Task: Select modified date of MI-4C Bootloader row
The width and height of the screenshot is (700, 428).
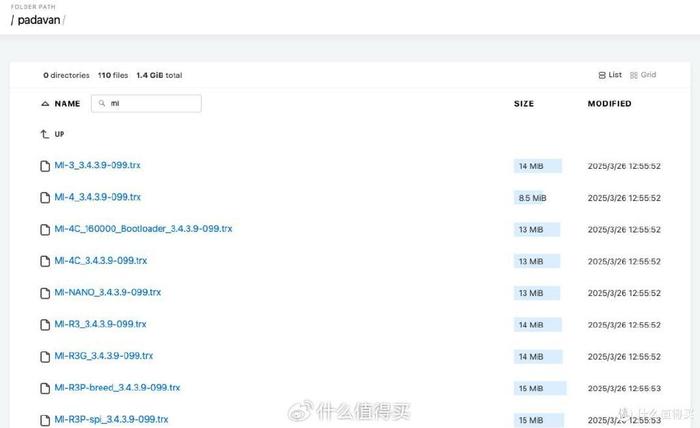Action: tap(624, 229)
